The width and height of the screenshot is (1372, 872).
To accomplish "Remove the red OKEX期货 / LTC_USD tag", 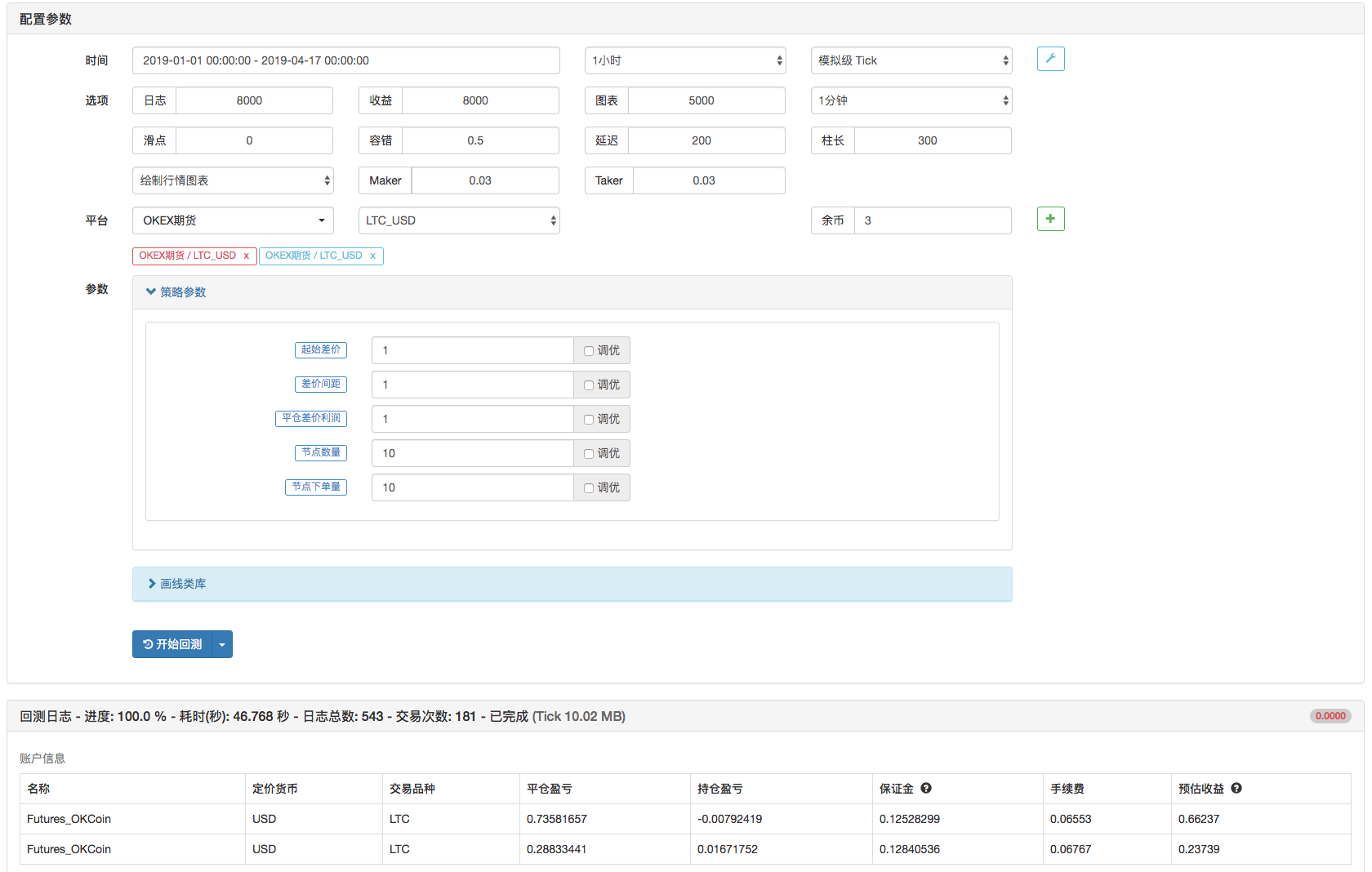I will click(246, 256).
